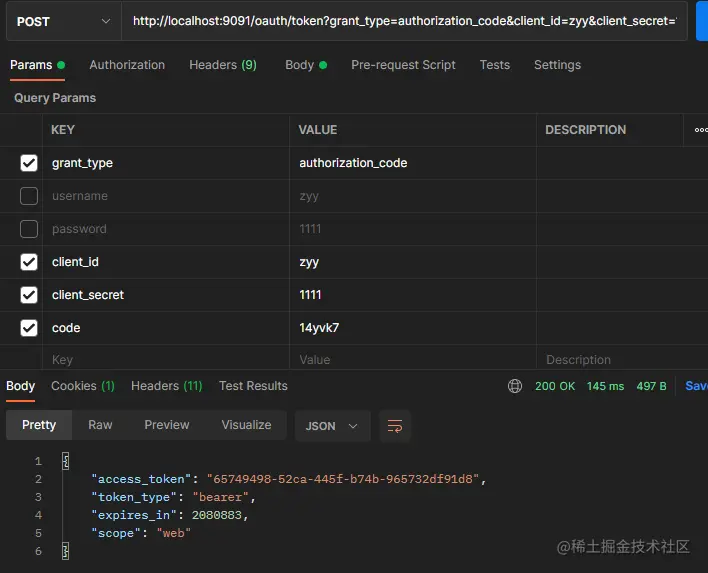Click the 14yvk7 code value
708x573 pixels.
pyautogui.click(x=319, y=328)
